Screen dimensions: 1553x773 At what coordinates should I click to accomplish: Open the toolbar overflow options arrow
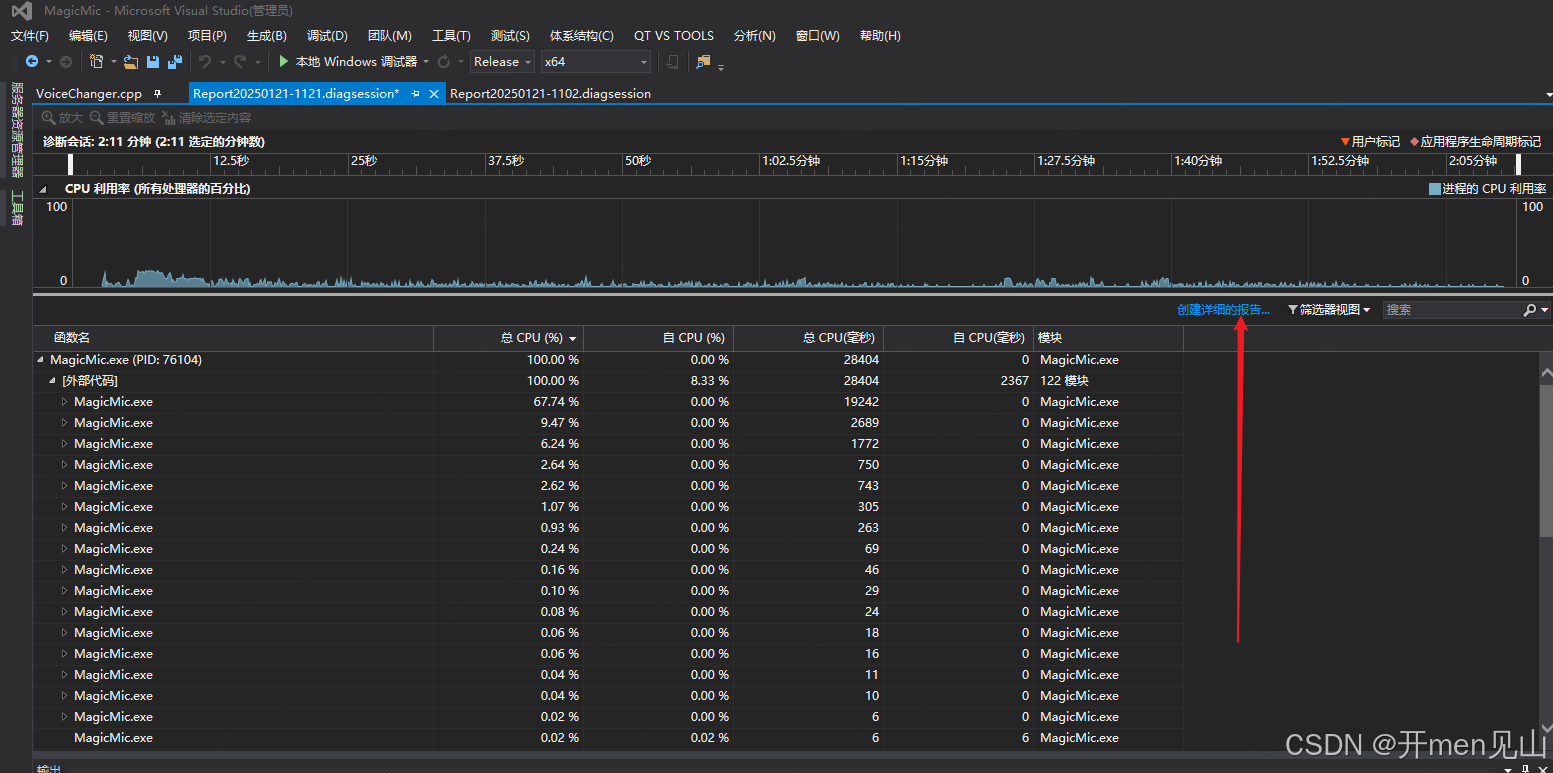coord(721,67)
